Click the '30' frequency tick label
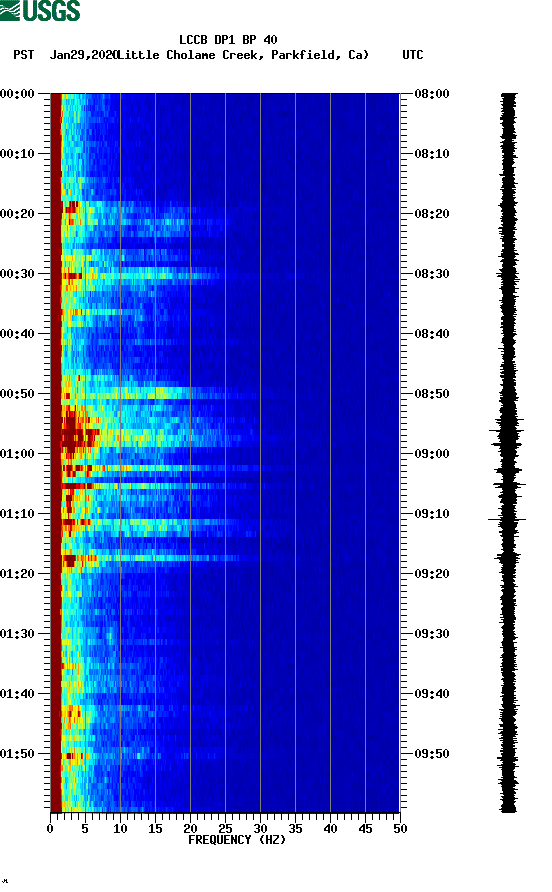Screen dimensions: 552x892 pos(261,829)
